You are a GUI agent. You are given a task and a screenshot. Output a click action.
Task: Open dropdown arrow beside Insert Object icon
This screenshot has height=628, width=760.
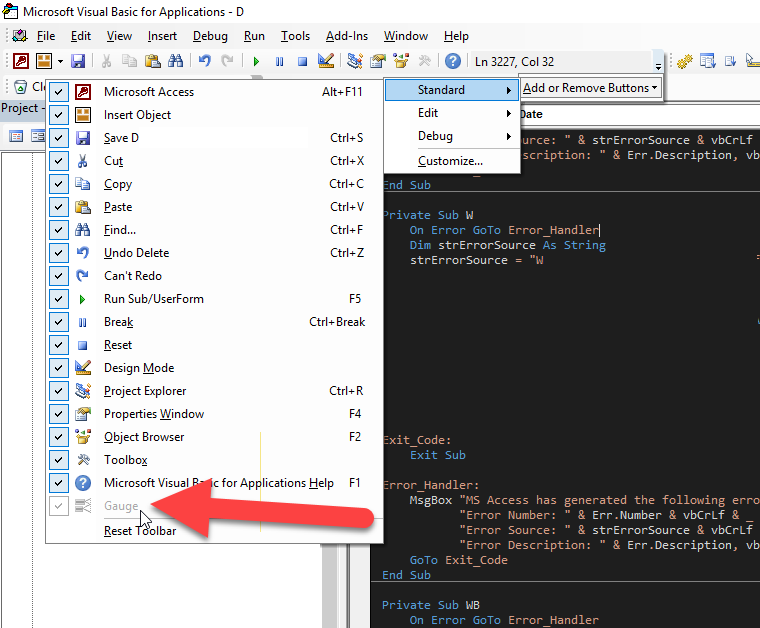click(60, 62)
